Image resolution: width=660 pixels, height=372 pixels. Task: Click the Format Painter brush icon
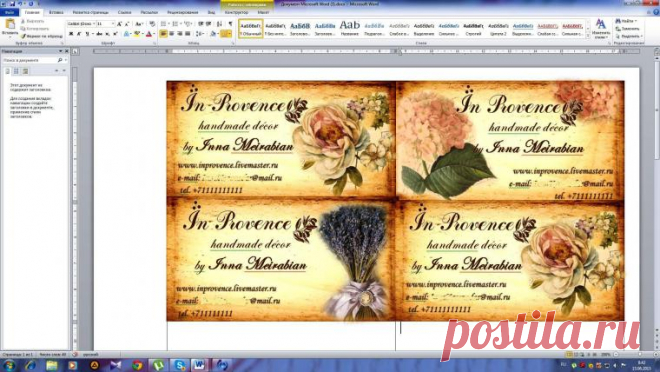click(x=24, y=36)
